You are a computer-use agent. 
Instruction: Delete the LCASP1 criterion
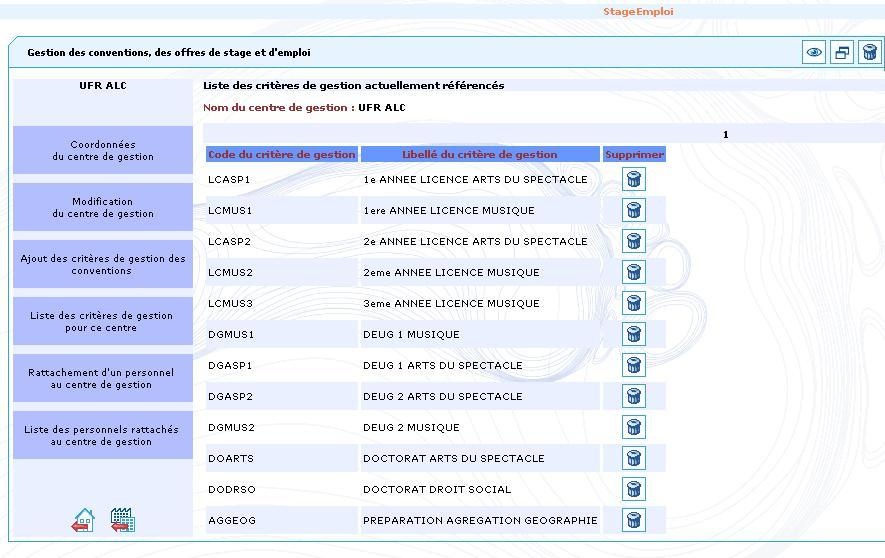coord(633,179)
